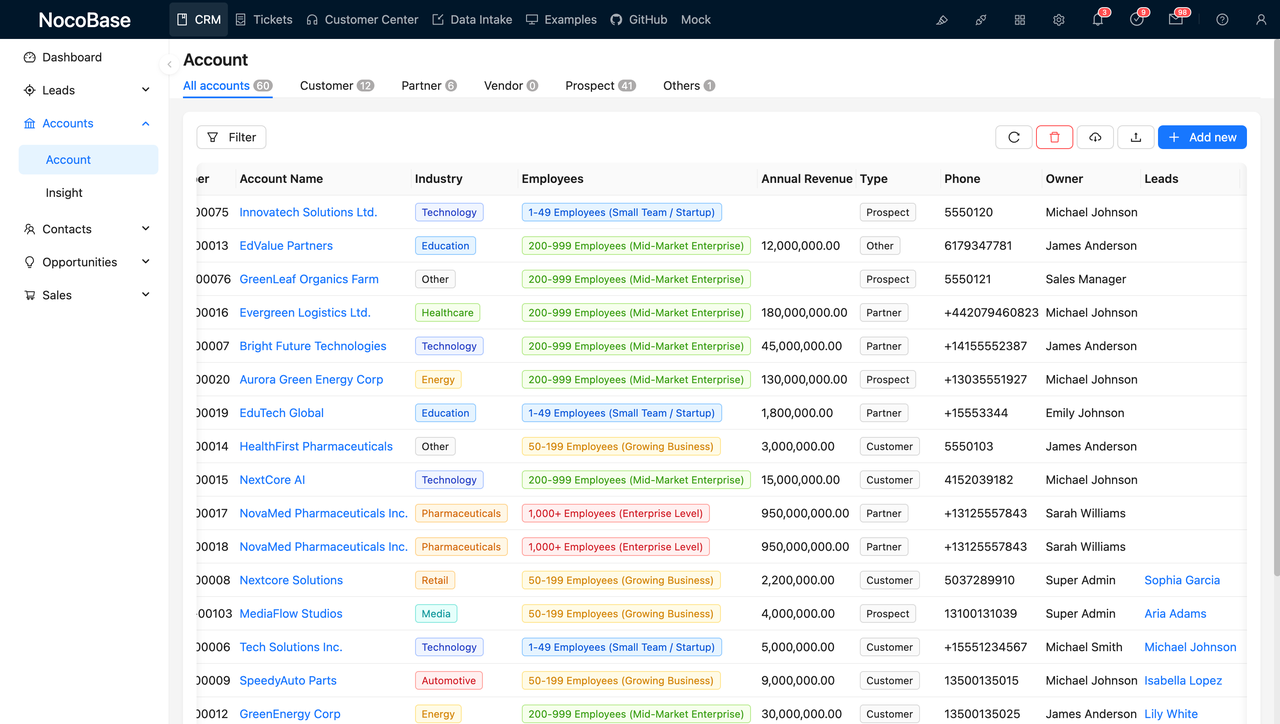Switch to the Prospect tab

pos(590,85)
